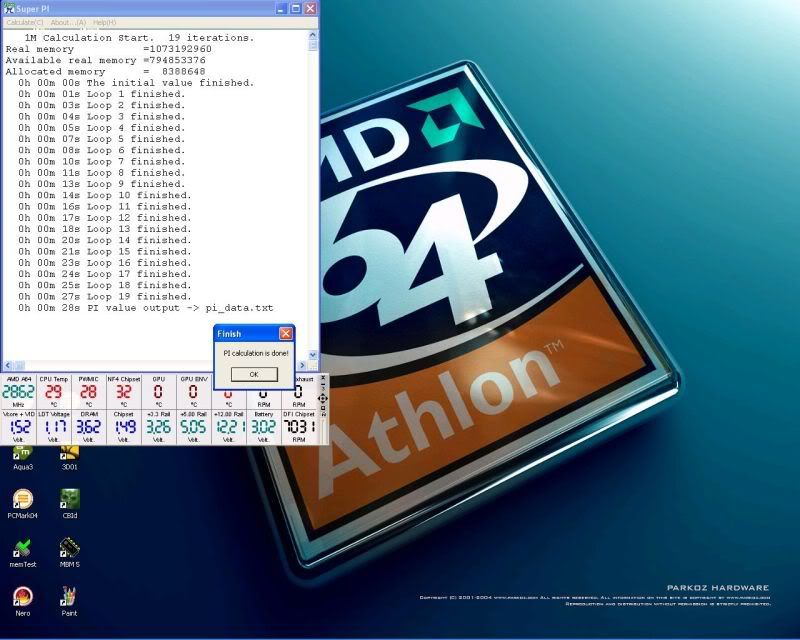Close the Finish dialog with the X
The image size is (800, 640).
286,333
